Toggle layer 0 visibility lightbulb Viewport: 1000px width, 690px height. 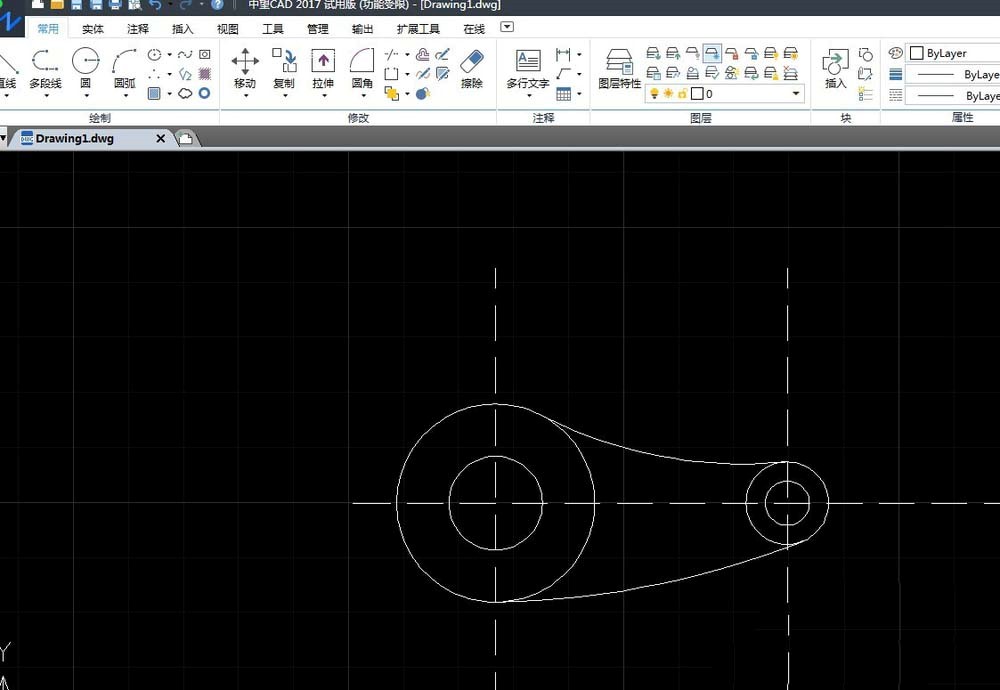pyautogui.click(x=655, y=93)
